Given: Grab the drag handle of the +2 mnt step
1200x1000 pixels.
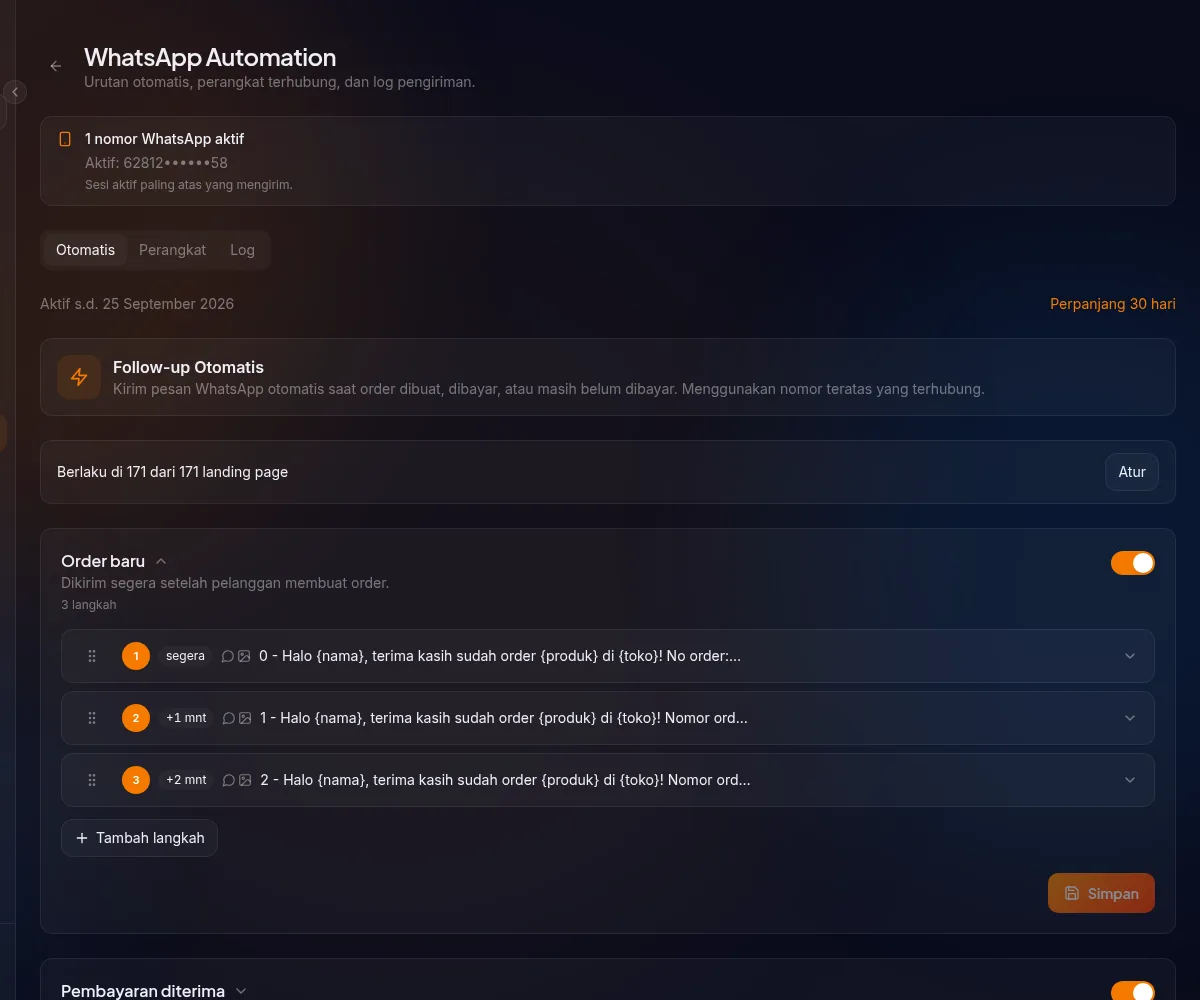Looking at the screenshot, I should click(92, 780).
